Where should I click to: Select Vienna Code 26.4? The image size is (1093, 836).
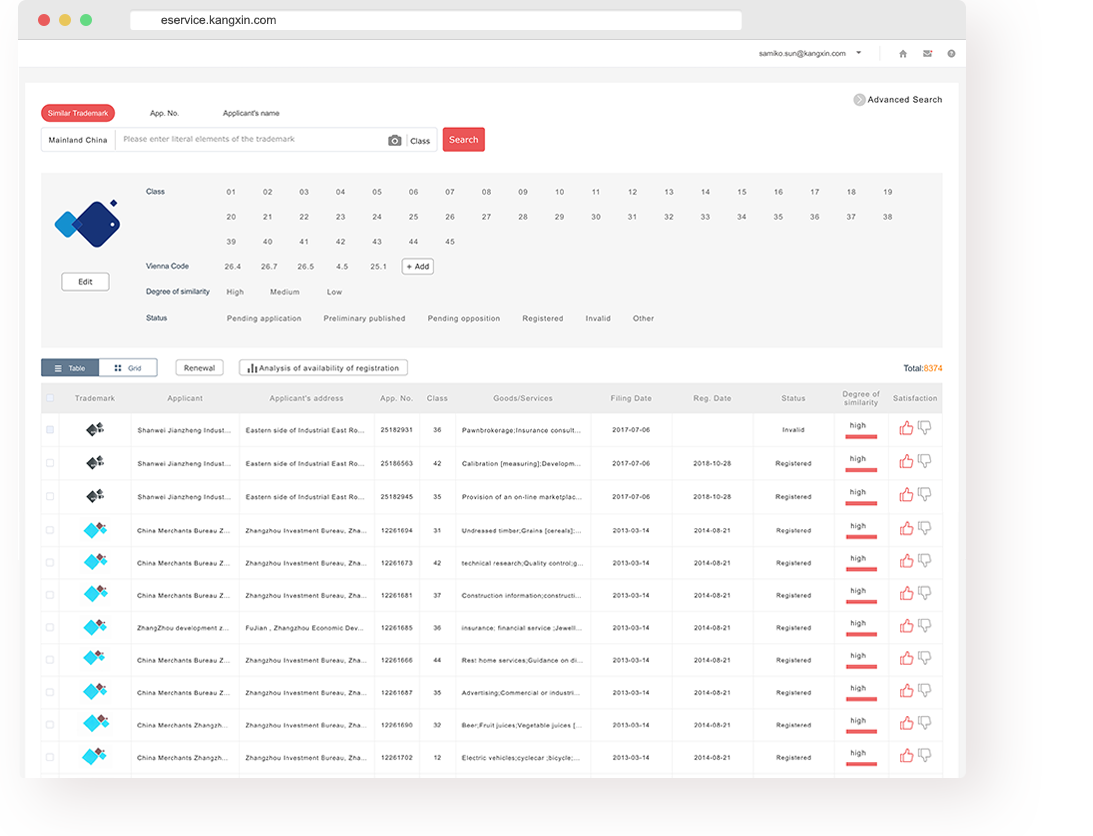click(233, 266)
